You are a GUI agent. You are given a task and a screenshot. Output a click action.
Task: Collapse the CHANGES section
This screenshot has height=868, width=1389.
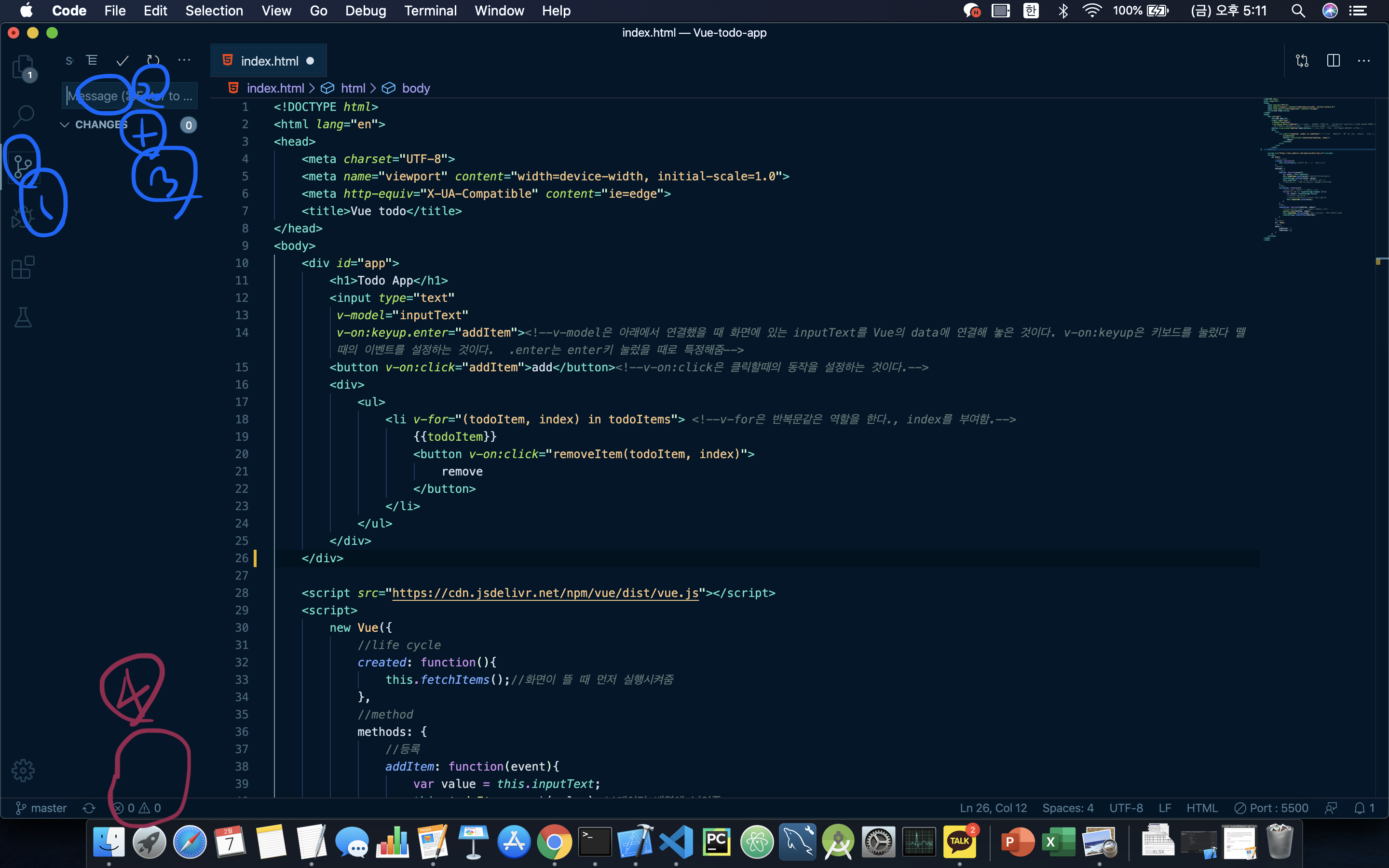pos(65,124)
